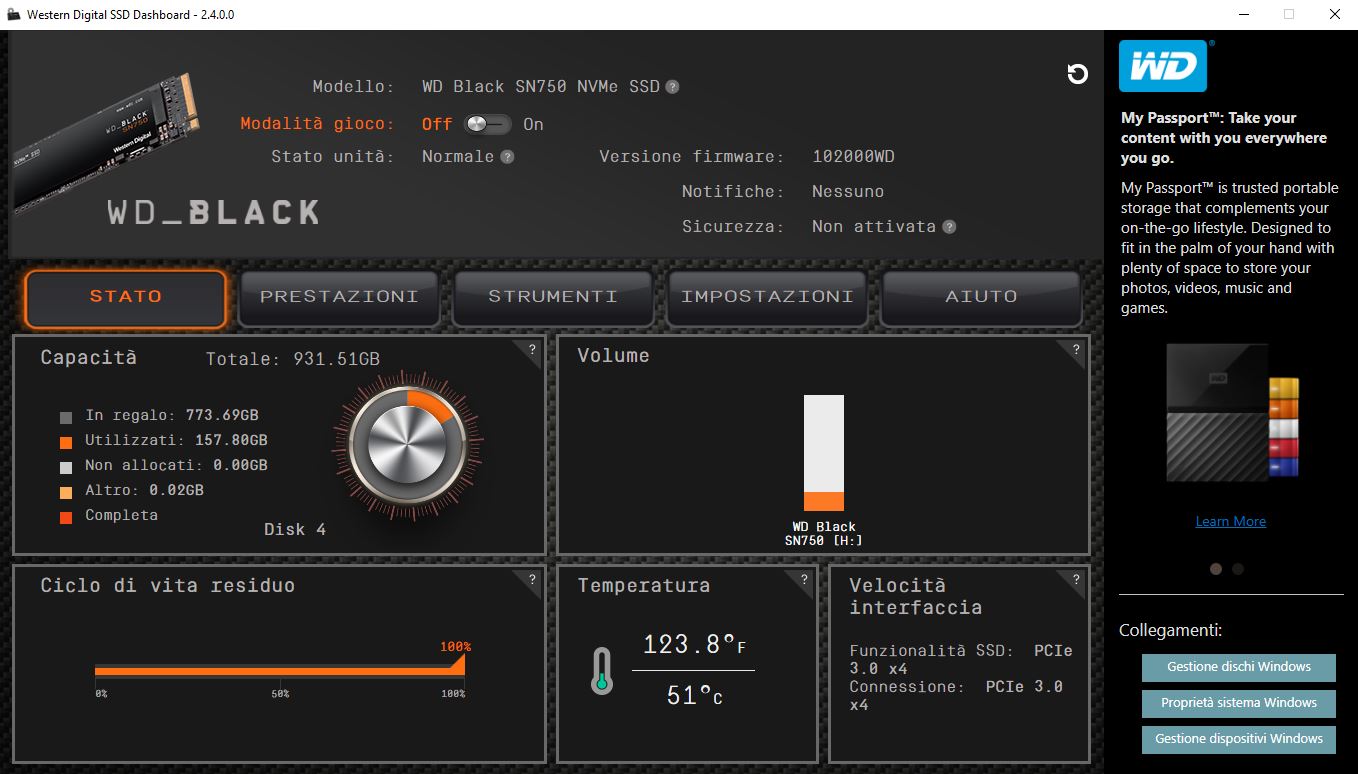Click help icon beside Stato unità Normale
Viewport: 1358px width, 774px height.
tap(507, 157)
